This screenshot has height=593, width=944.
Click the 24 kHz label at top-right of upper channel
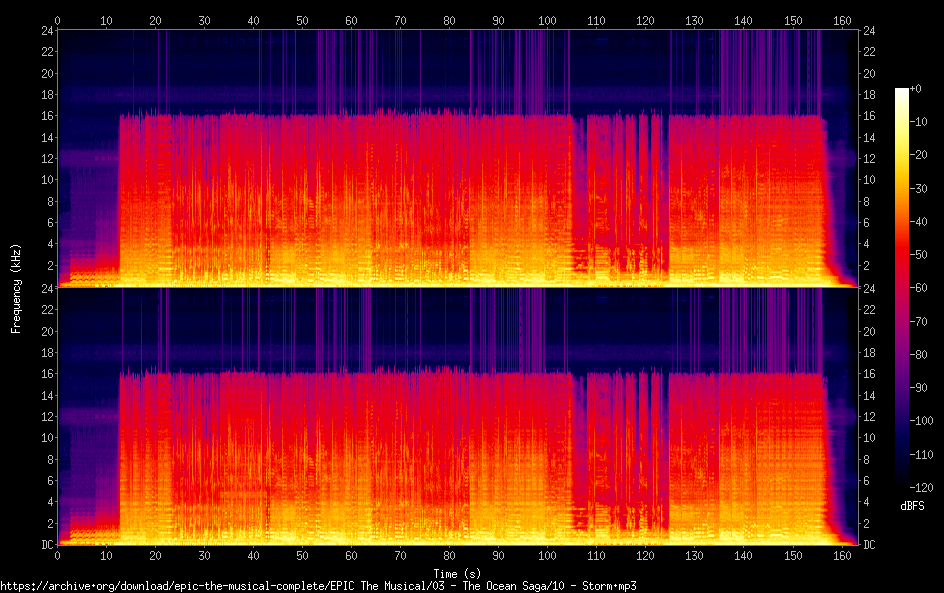869,31
